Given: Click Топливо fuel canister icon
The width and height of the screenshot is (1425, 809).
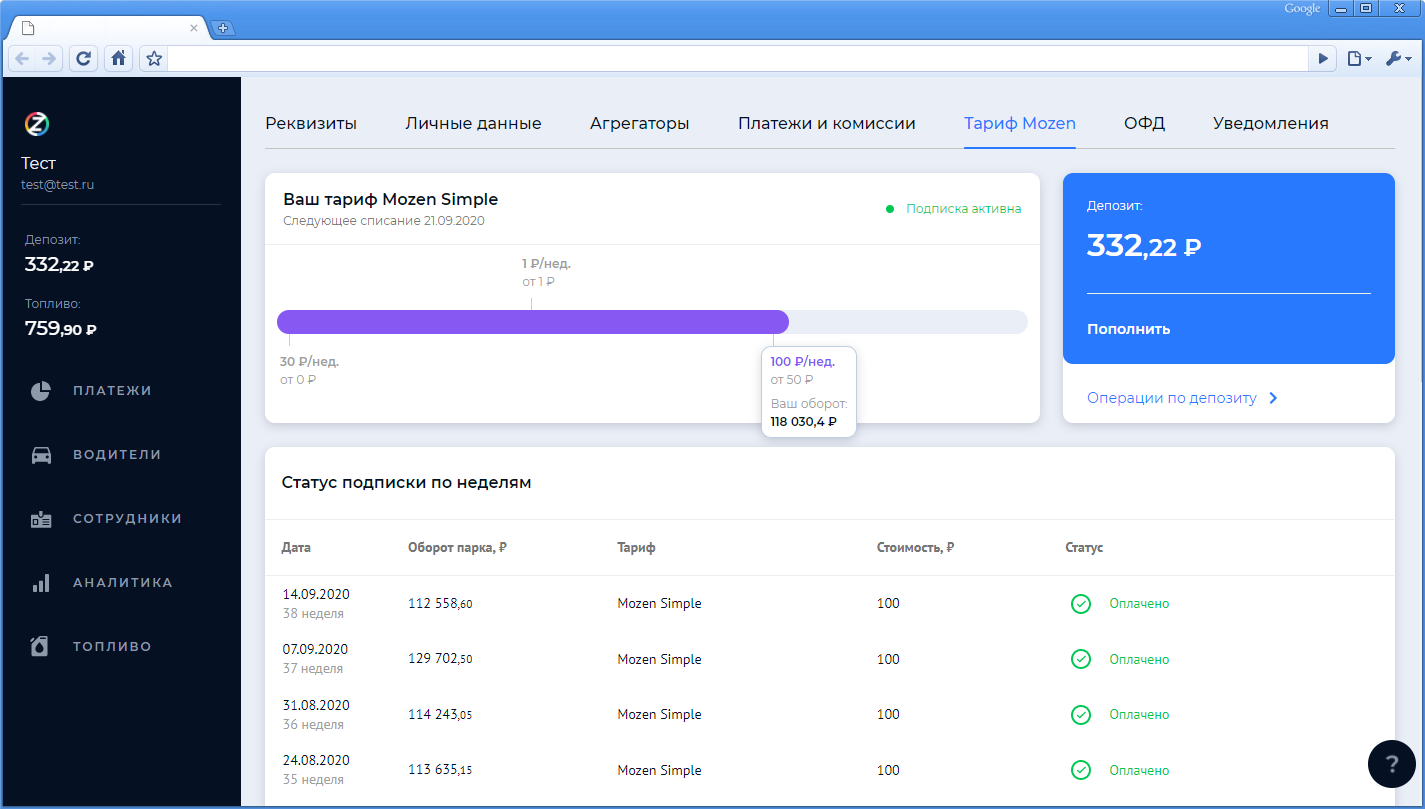Looking at the screenshot, I should (40, 647).
